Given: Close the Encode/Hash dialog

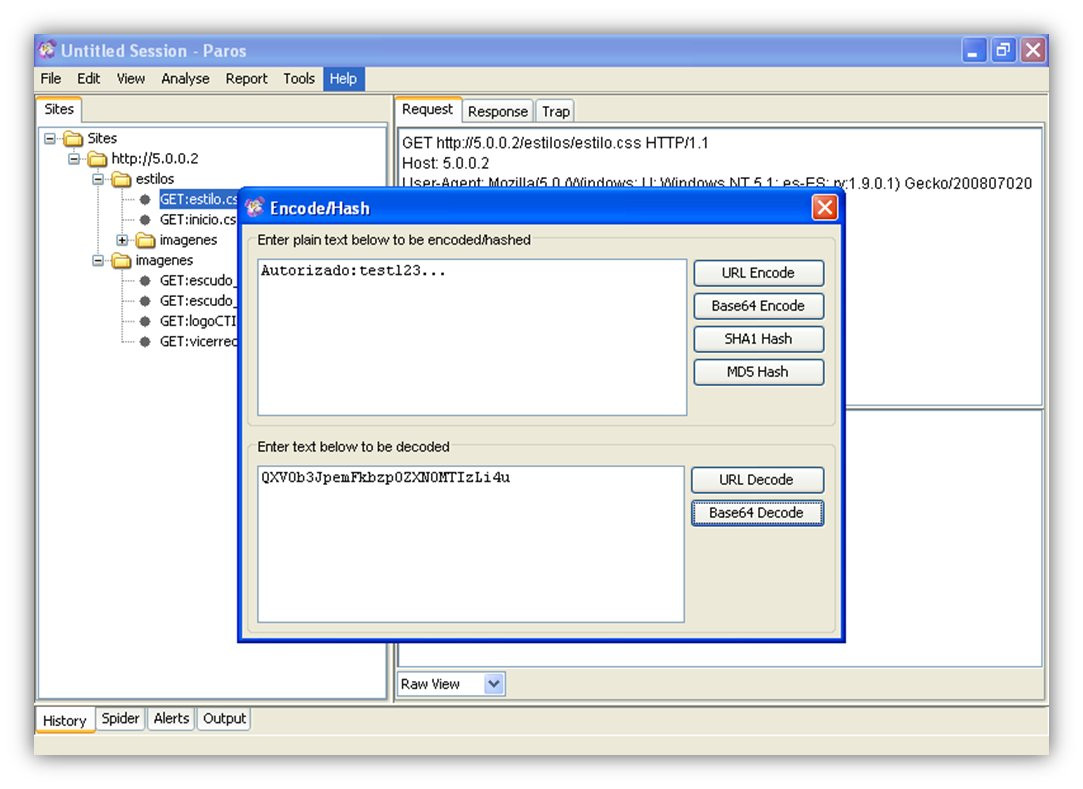Looking at the screenshot, I should coord(825,207).
